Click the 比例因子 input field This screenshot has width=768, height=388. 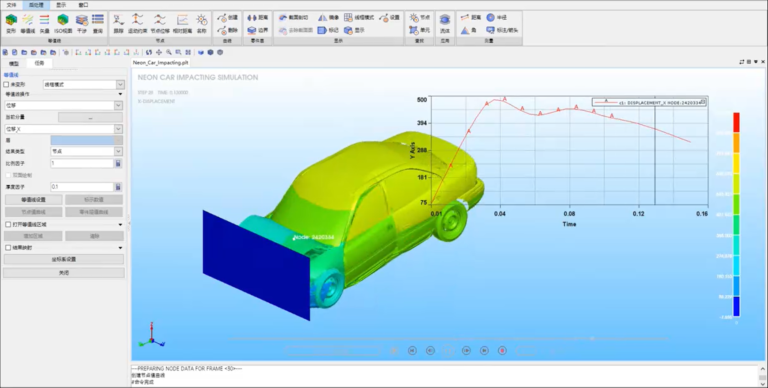[82, 164]
